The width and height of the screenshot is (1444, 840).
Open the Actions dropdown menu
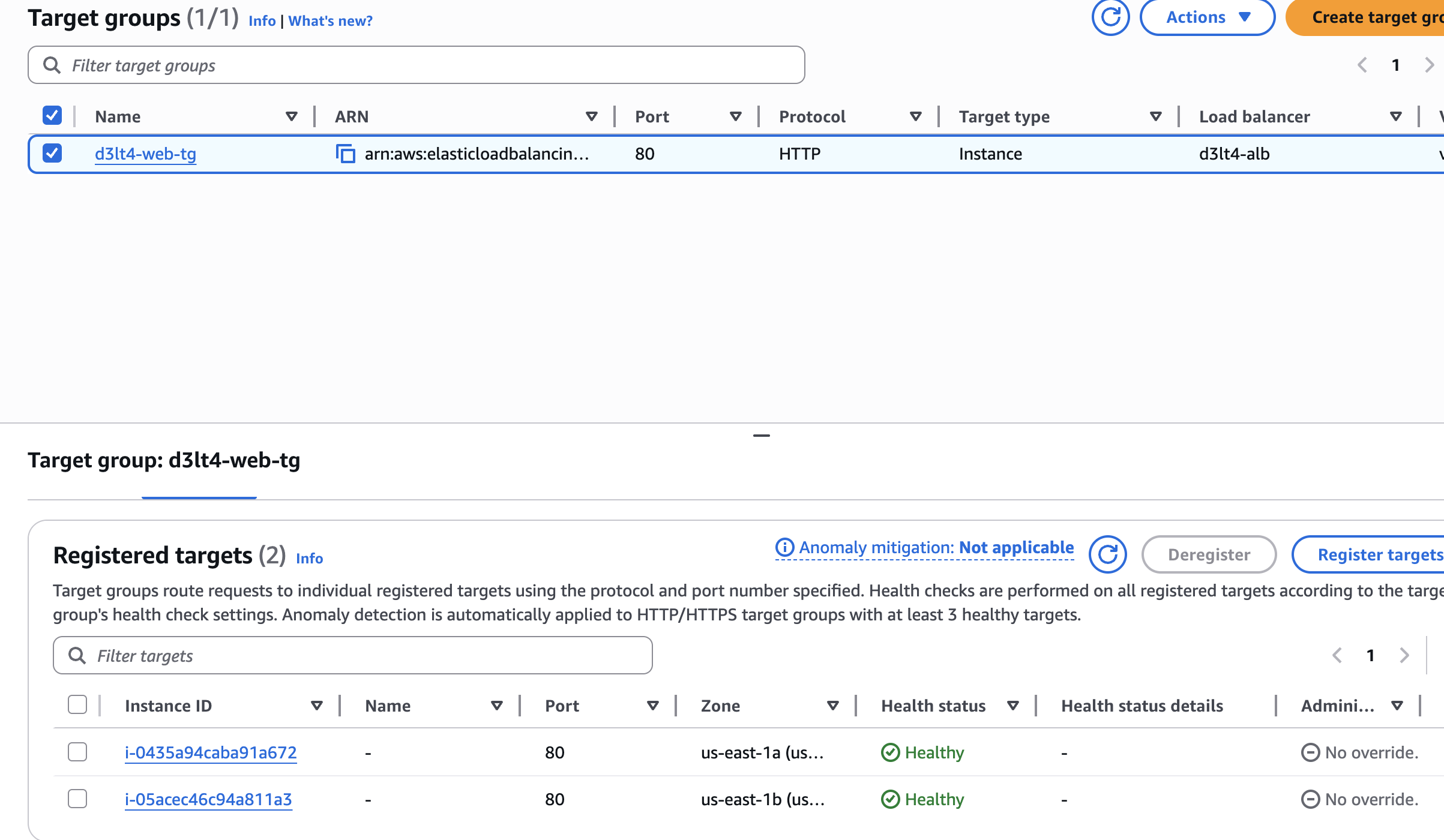click(x=1207, y=17)
